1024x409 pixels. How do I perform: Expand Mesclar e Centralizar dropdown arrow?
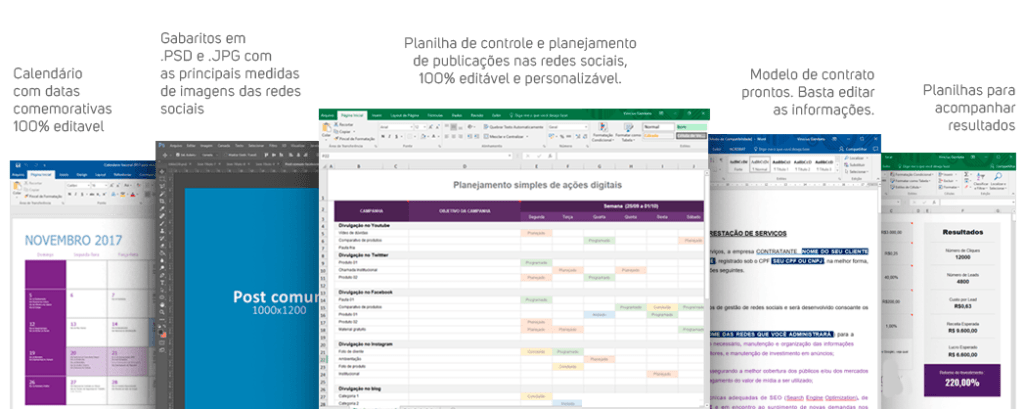527,137
